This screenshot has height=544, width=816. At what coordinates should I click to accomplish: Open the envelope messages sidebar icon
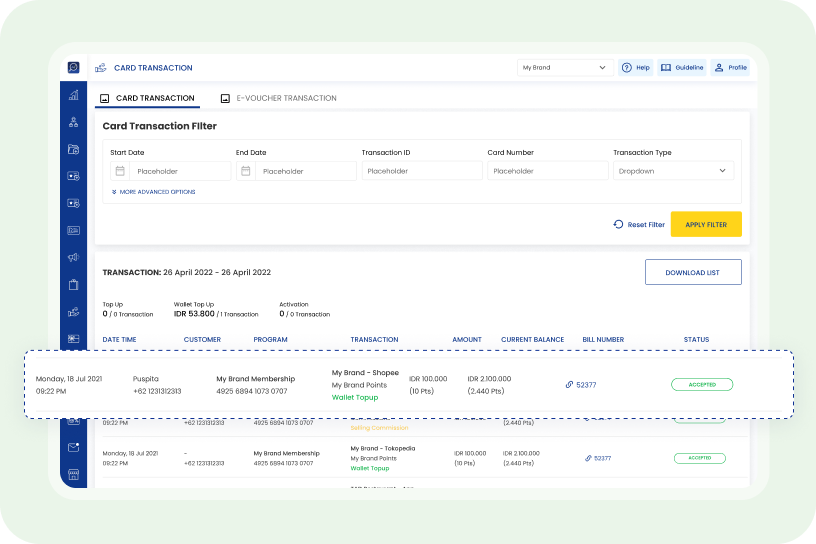tap(73, 447)
